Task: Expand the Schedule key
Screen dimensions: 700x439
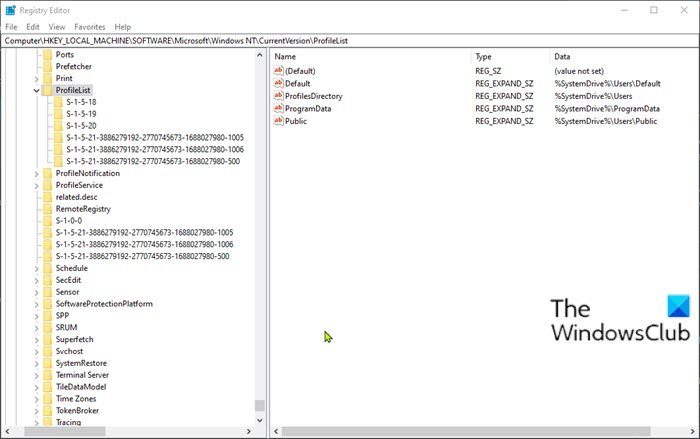Action: pyautogui.click(x=37, y=268)
